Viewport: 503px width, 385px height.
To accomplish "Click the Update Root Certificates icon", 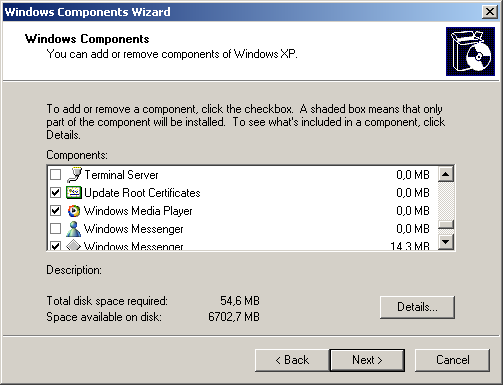I will click(x=74, y=192).
